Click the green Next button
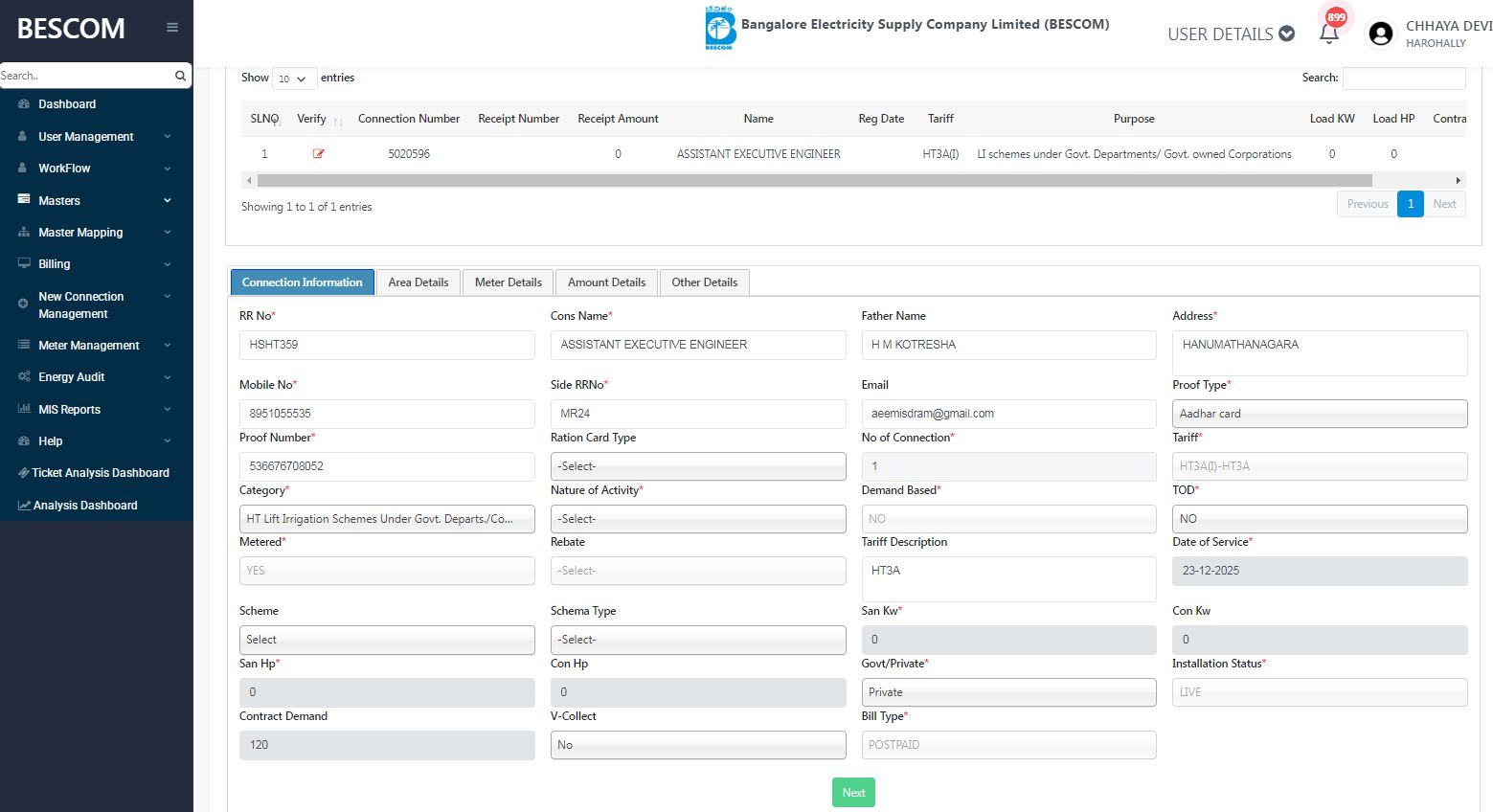The image size is (1493, 812). pyautogui.click(x=852, y=793)
